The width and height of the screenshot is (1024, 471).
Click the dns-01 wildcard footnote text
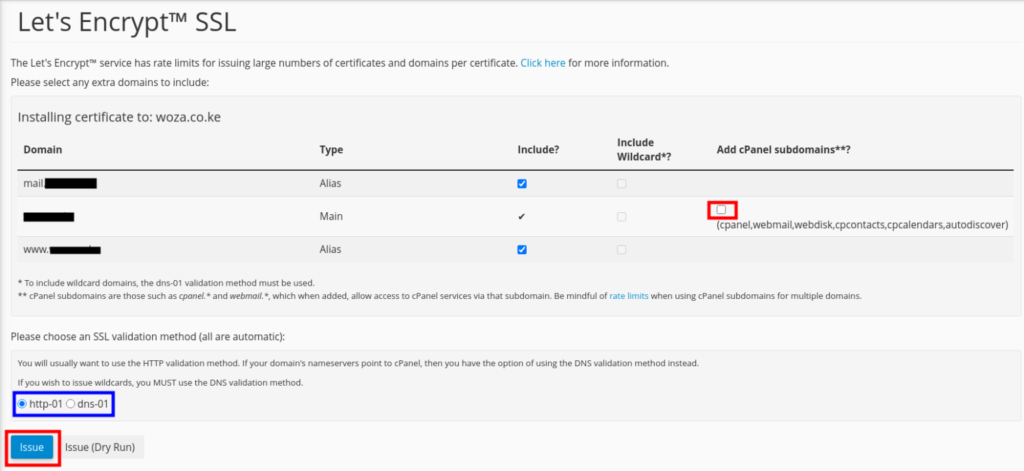pos(167,283)
